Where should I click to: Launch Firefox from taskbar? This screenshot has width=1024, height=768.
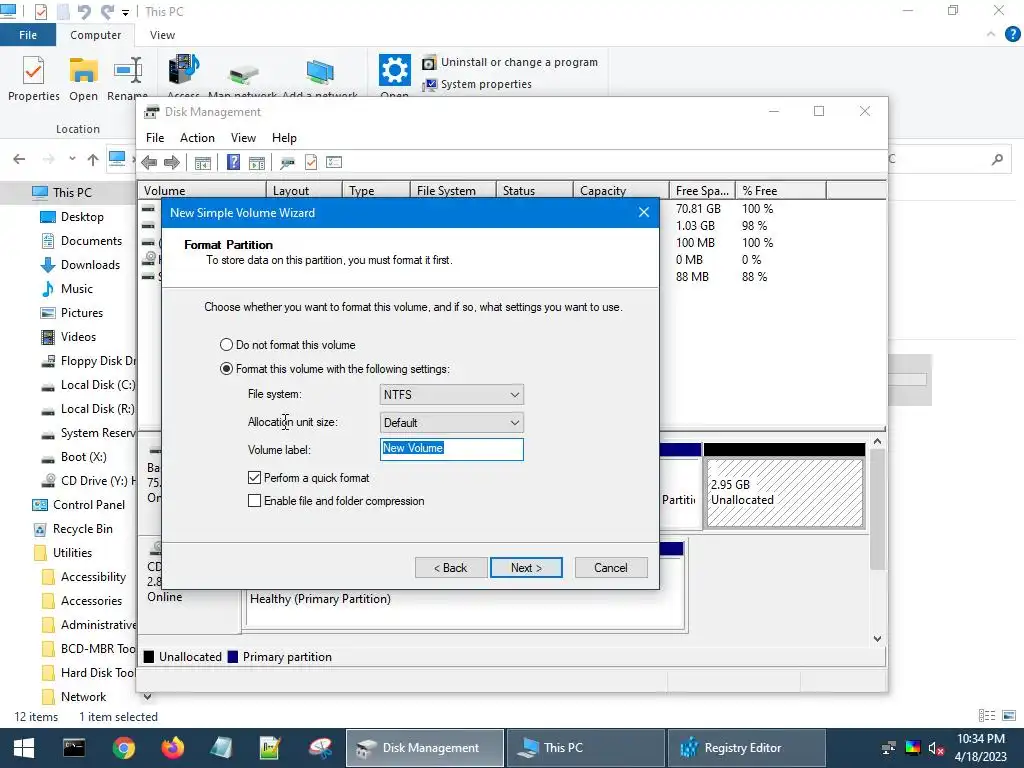point(173,748)
